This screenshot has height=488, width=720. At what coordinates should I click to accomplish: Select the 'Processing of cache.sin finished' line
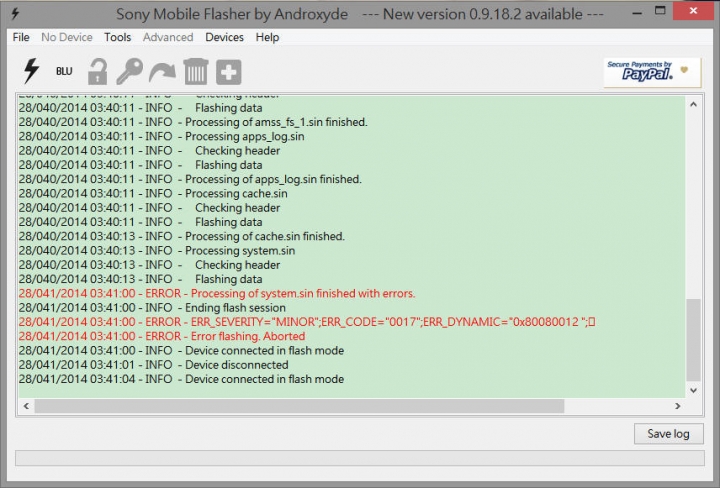181,236
